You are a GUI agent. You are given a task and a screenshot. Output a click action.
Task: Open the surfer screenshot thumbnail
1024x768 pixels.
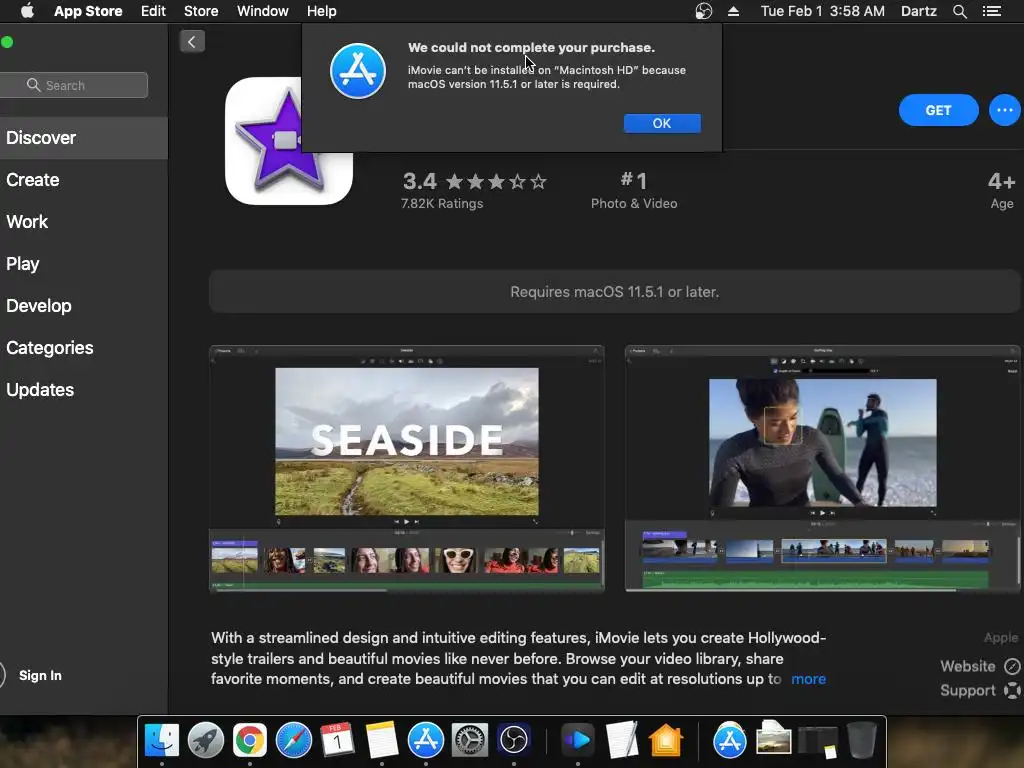pyautogui.click(x=822, y=469)
